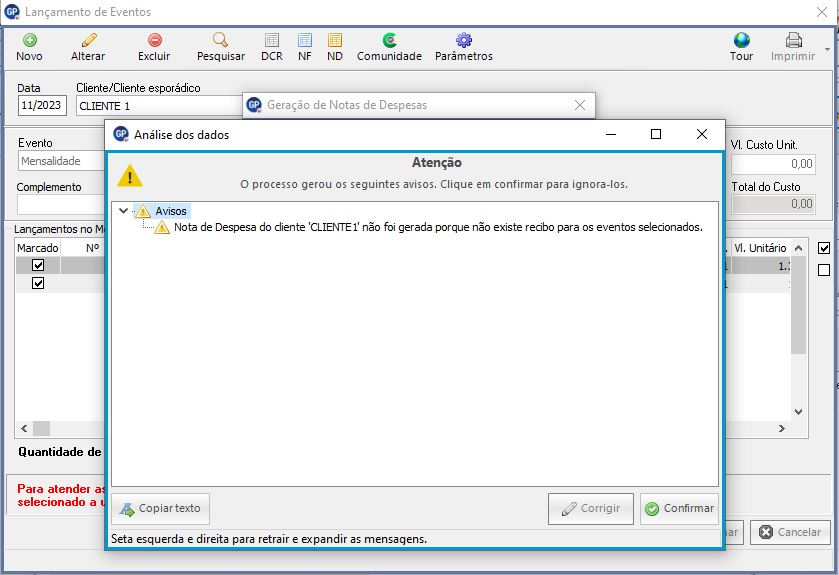Click the Data input field

pyautogui.click(x=42, y=106)
